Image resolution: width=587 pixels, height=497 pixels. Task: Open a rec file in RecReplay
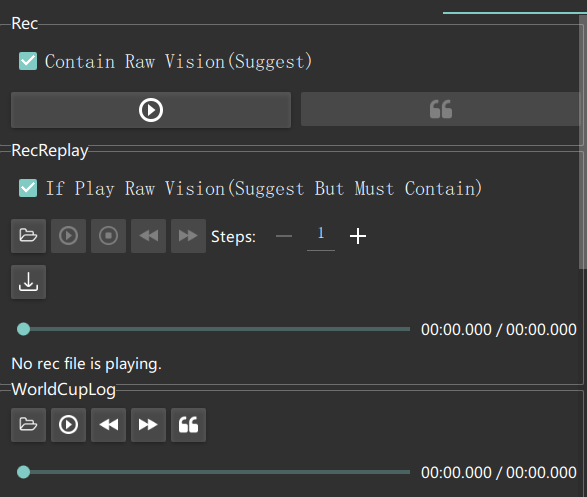coord(28,236)
